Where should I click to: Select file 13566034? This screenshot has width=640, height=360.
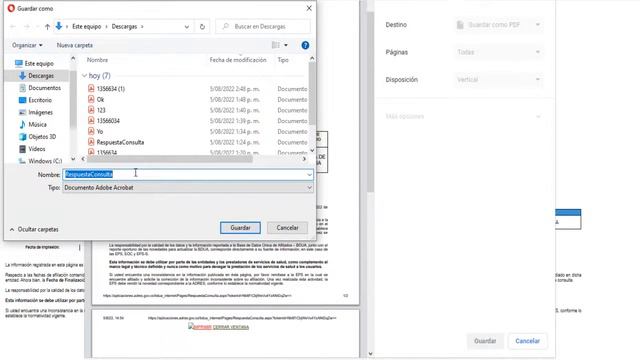[108, 121]
